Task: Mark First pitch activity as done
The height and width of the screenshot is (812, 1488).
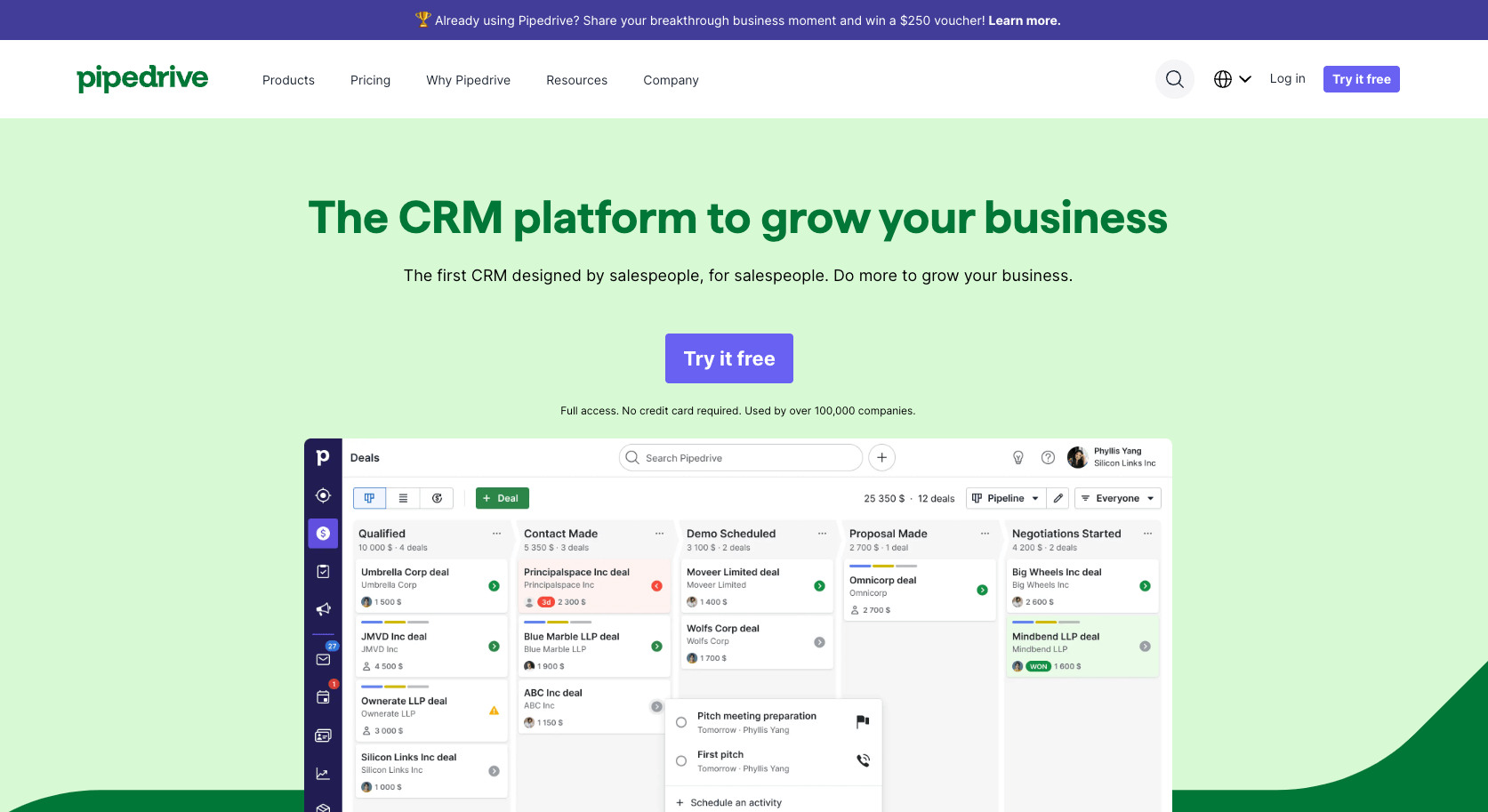Action: click(x=681, y=760)
